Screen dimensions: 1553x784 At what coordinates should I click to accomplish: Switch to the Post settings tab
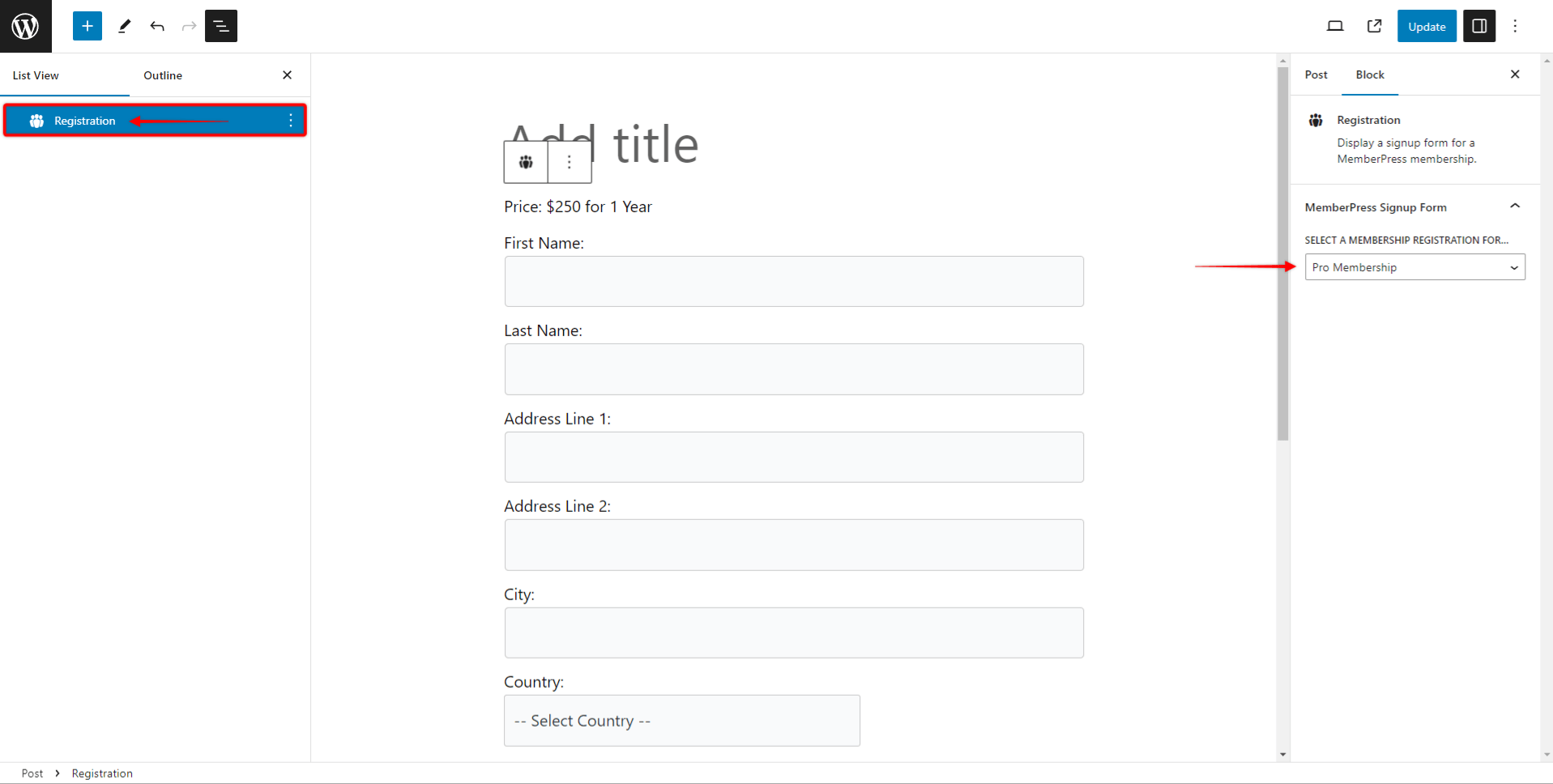[x=1316, y=75]
